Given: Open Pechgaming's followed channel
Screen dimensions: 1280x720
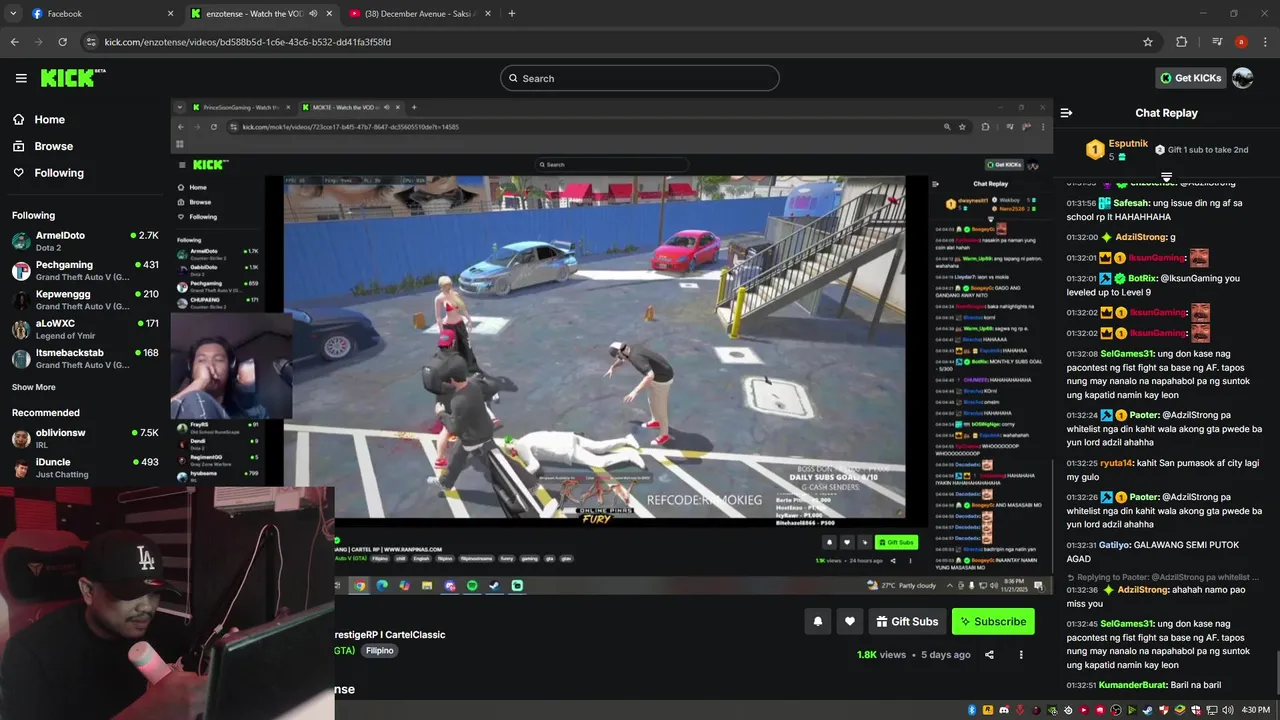Looking at the screenshot, I should click(x=85, y=270).
